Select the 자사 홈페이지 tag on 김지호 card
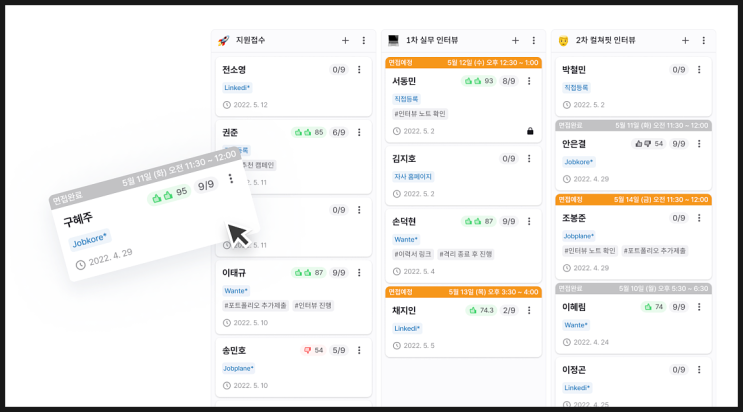 pyautogui.click(x=413, y=177)
